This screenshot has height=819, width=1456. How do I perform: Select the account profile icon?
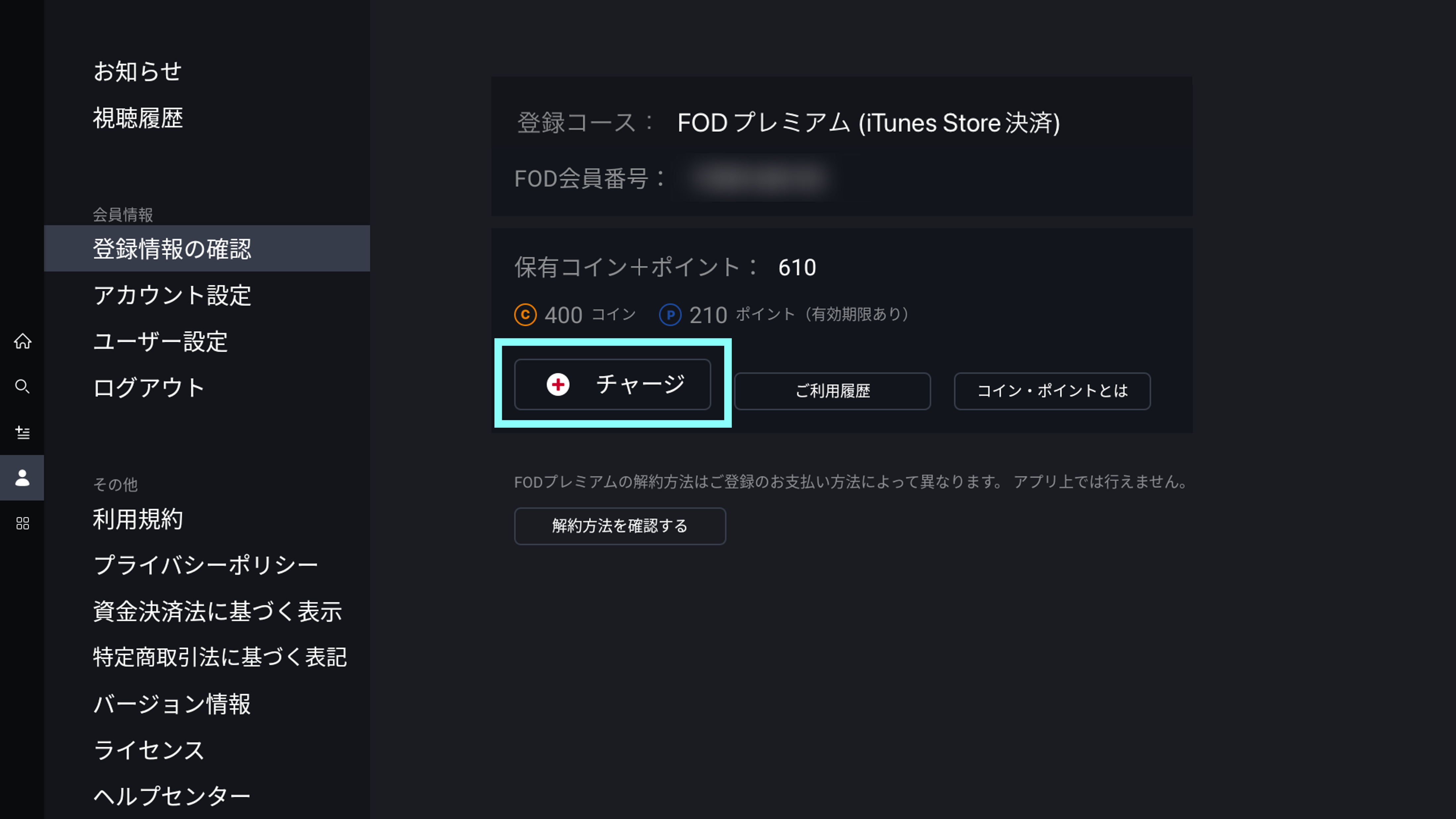pos(22,478)
